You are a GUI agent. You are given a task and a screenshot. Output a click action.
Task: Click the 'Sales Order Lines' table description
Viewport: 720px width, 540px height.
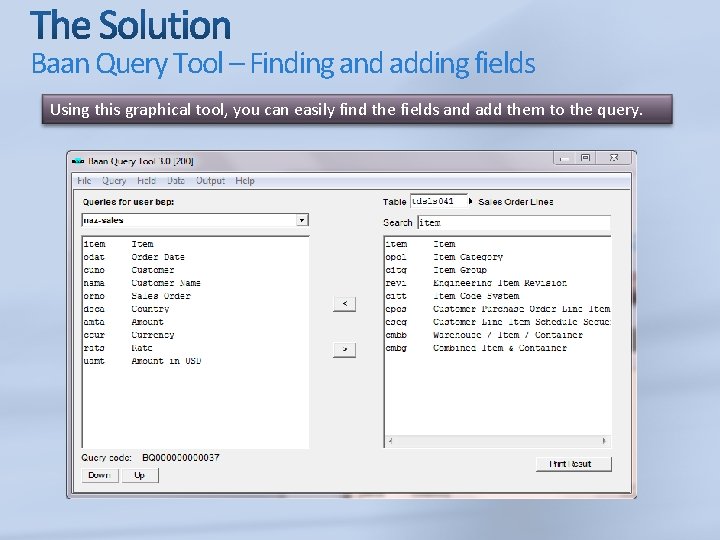[x=516, y=202]
